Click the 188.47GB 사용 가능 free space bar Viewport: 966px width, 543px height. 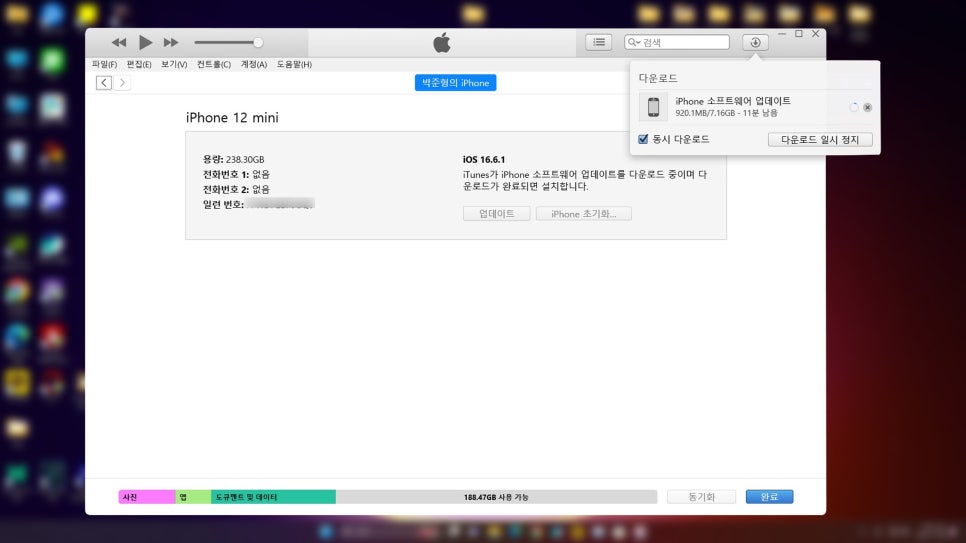pos(497,497)
